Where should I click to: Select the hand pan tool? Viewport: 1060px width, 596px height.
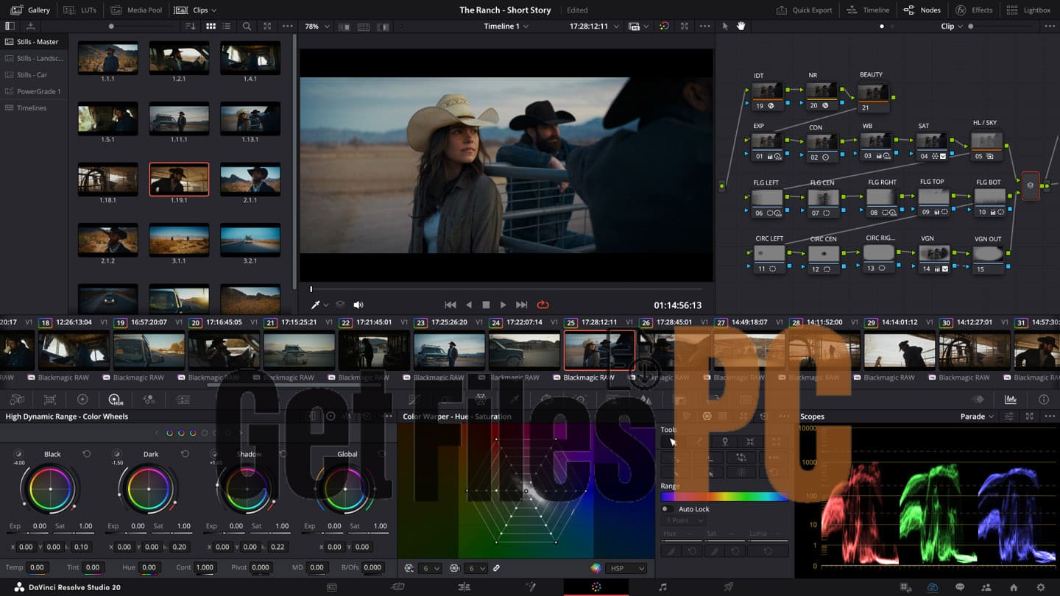[741, 26]
